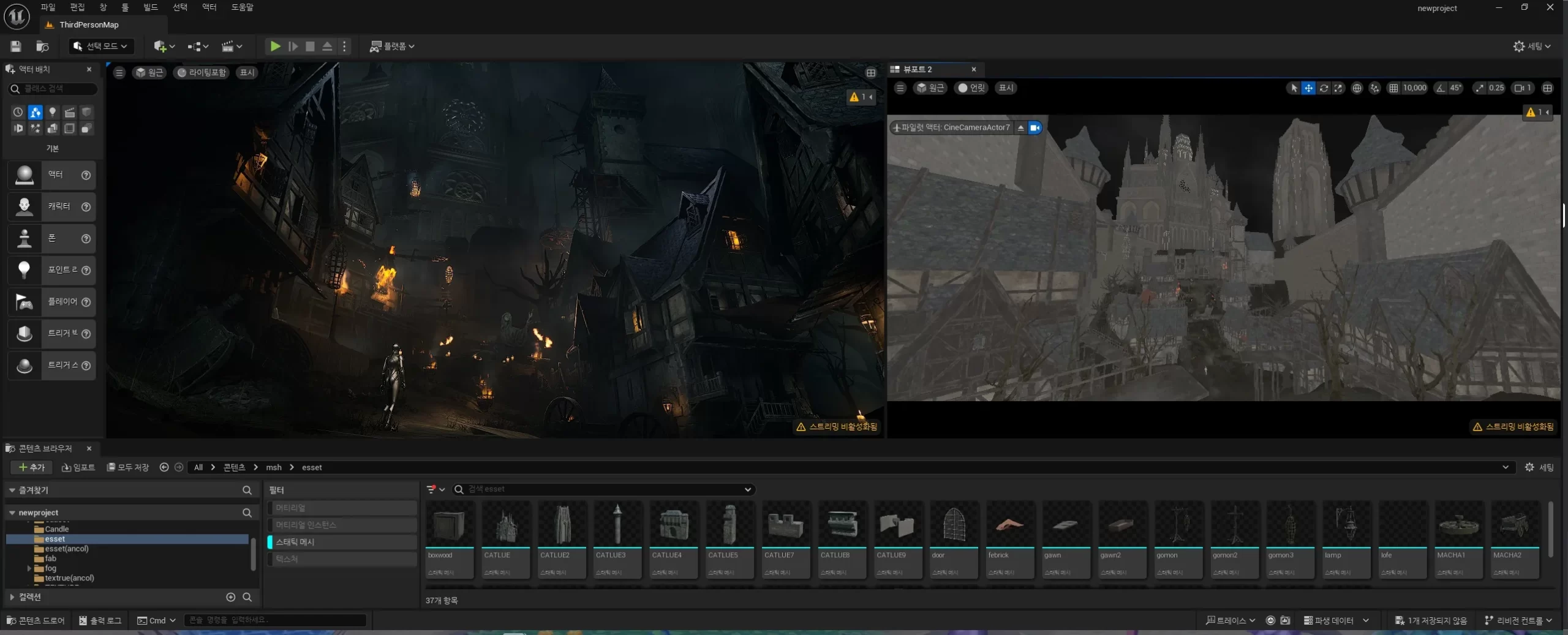Screen dimensions: 1568x635
Task: Click the 라이팅포함 view mode button in the left viewport
Action: click(x=202, y=73)
